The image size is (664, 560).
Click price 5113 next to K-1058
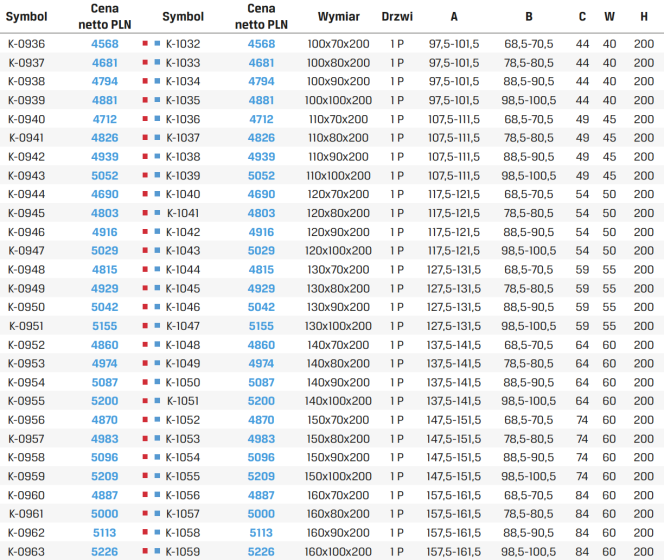click(261, 533)
